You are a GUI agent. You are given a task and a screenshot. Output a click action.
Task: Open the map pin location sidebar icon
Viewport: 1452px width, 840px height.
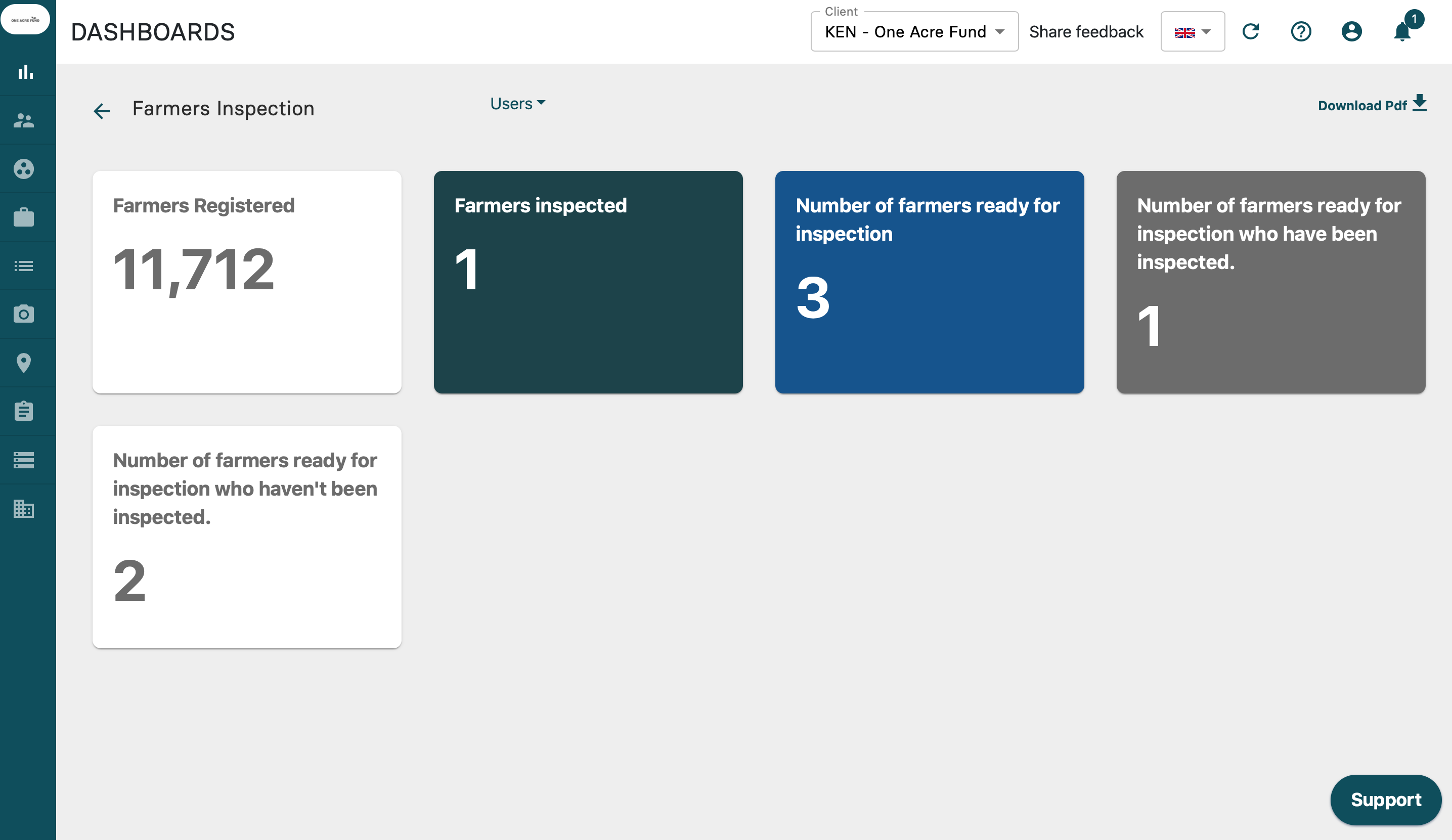coord(24,363)
